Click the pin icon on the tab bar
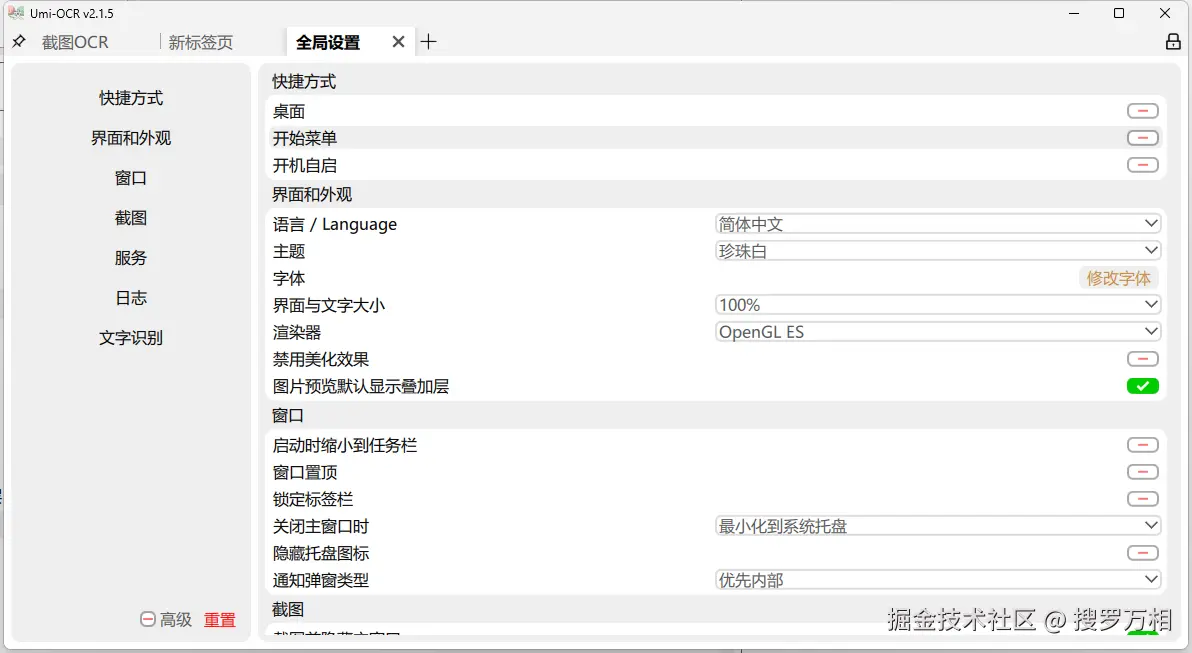 [19, 42]
